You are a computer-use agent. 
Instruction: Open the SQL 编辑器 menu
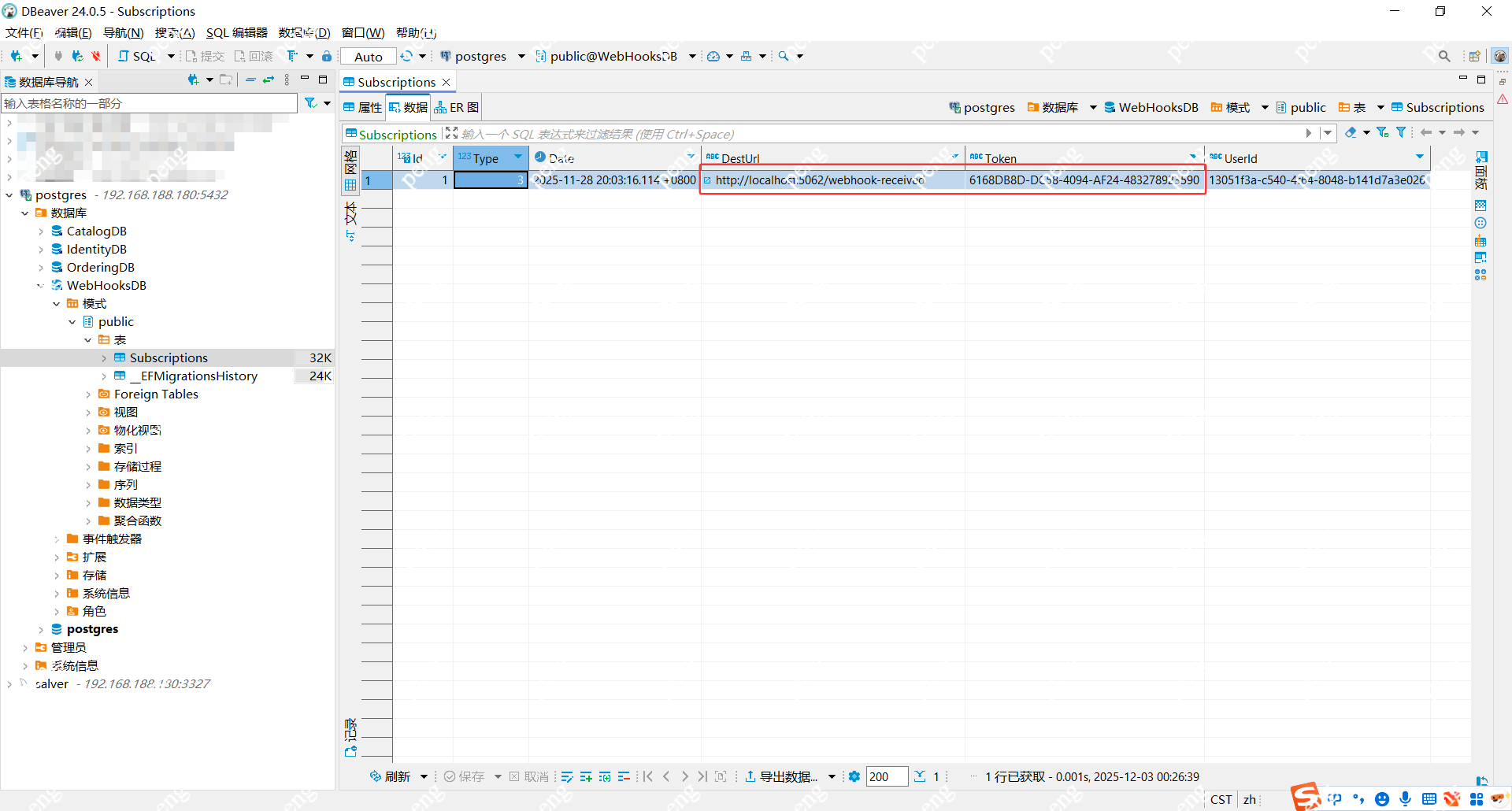(x=237, y=32)
